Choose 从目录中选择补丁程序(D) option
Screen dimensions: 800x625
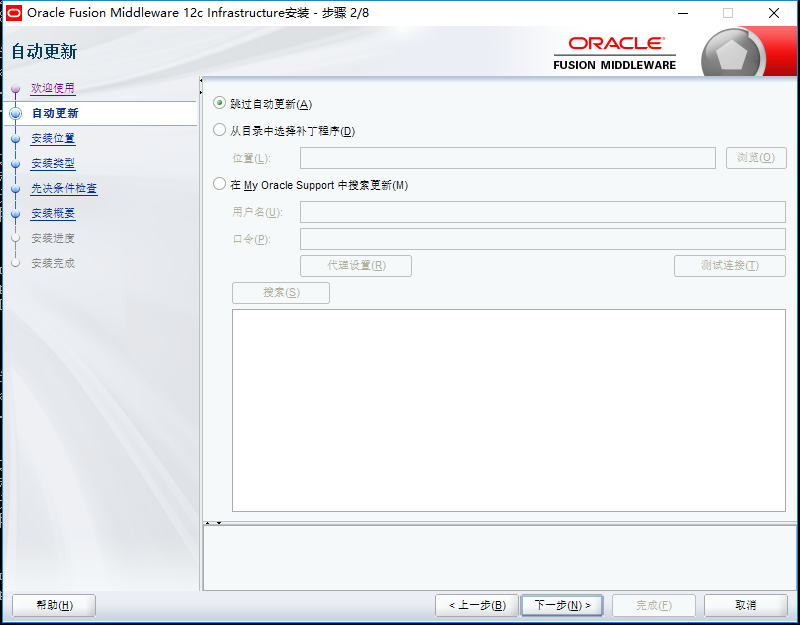(x=219, y=130)
